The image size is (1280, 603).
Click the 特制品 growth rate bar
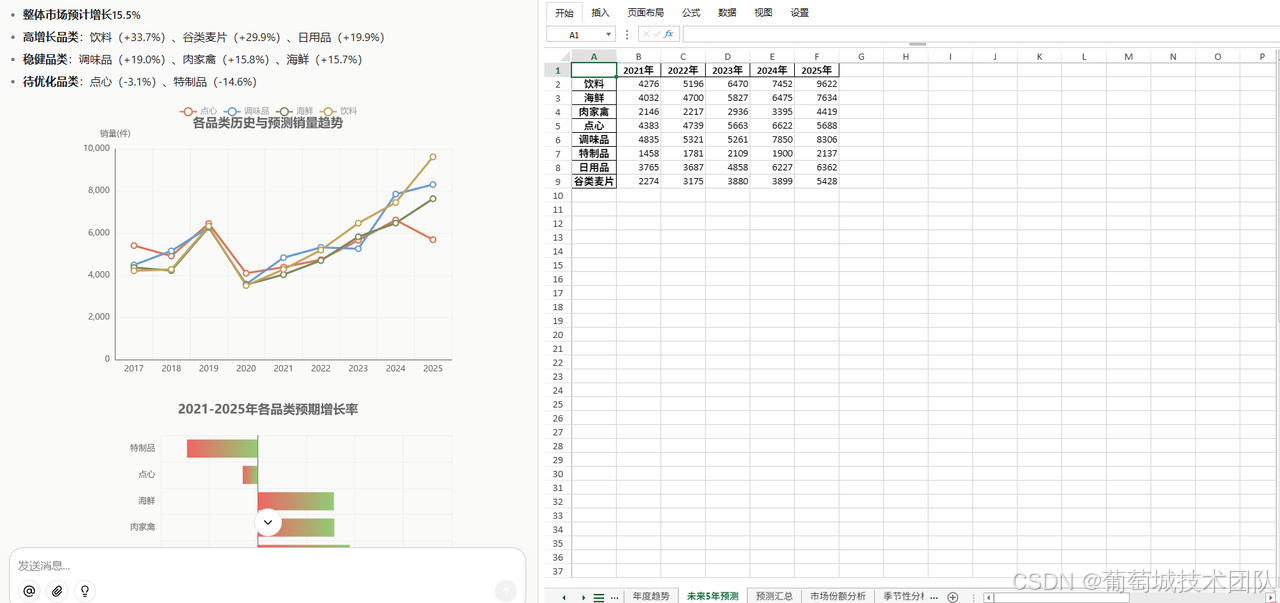pos(222,448)
